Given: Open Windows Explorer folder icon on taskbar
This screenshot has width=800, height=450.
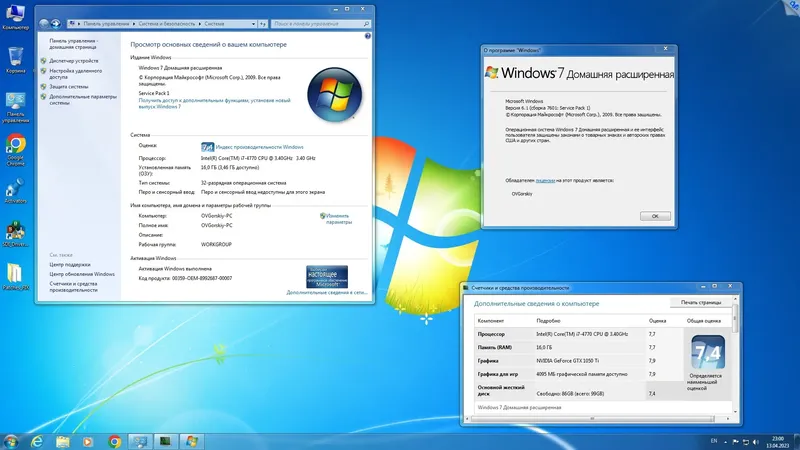Looking at the screenshot, I should [x=63, y=441].
